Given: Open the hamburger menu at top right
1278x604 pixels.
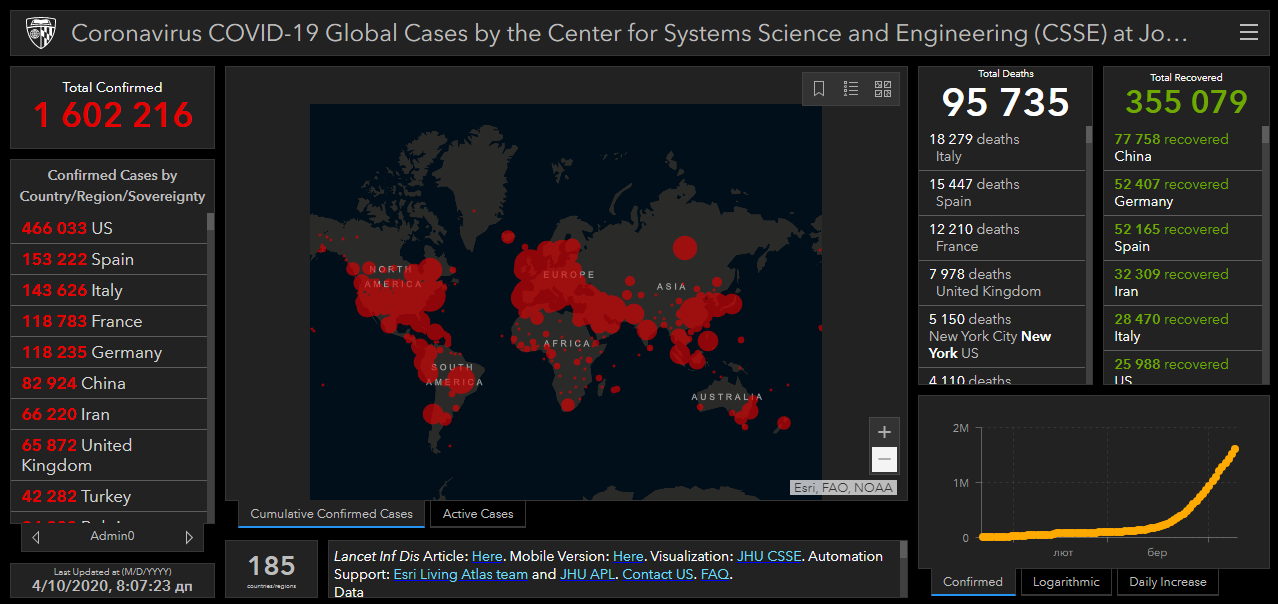Looking at the screenshot, I should (1248, 33).
